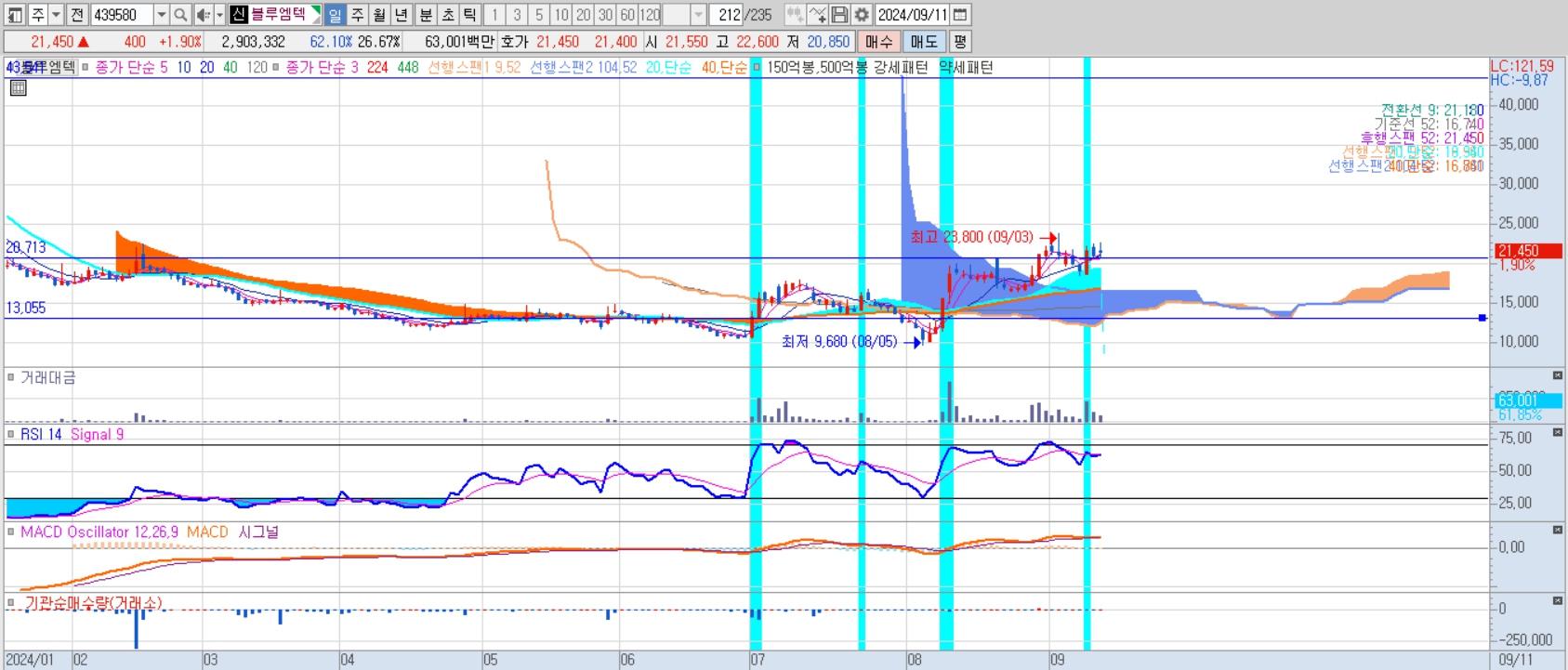This screenshot has width=1568, height=670.
Task: Click the 신 badge before stock name
Action: point(239,15)
